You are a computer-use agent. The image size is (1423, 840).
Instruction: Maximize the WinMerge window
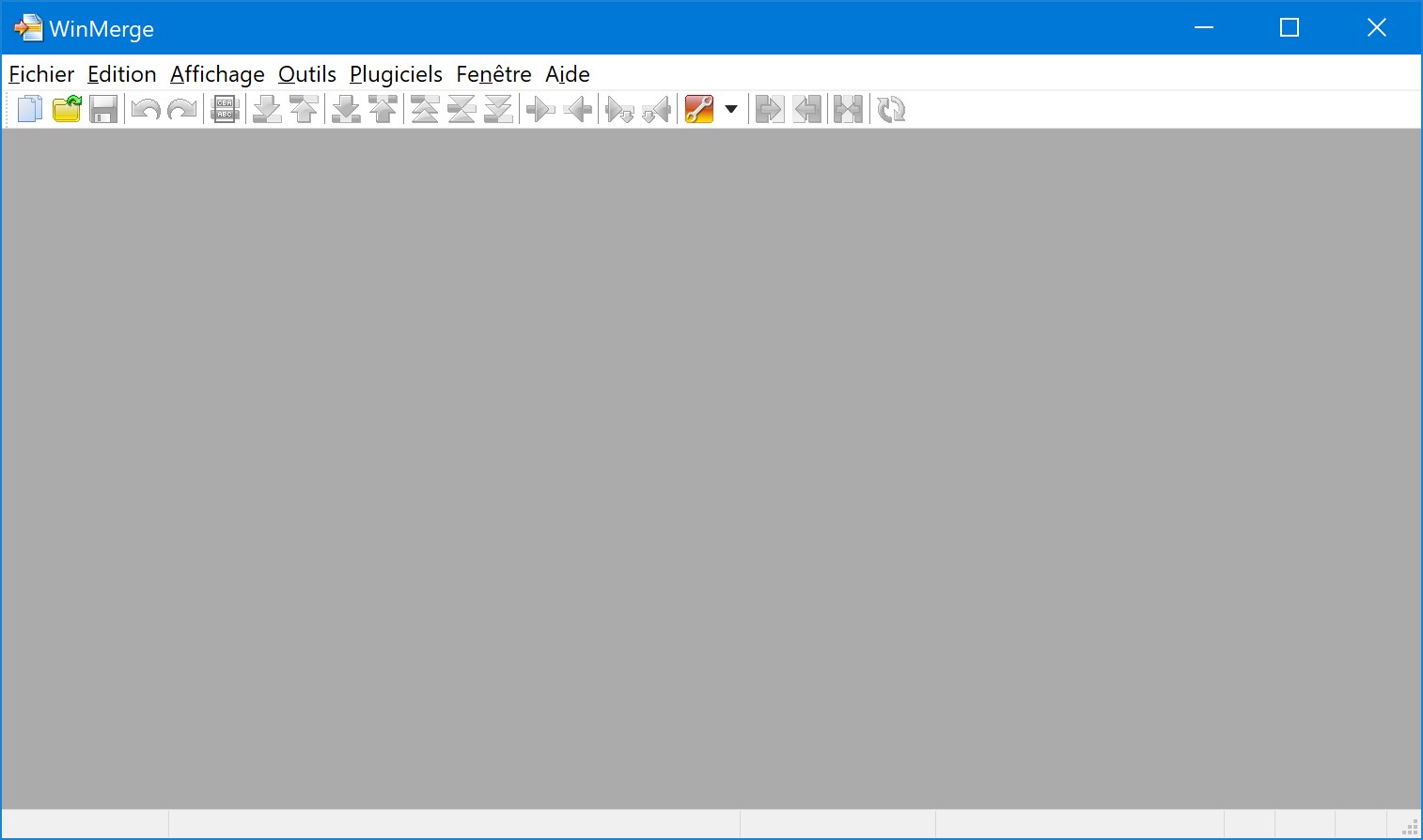(1290, 28)
